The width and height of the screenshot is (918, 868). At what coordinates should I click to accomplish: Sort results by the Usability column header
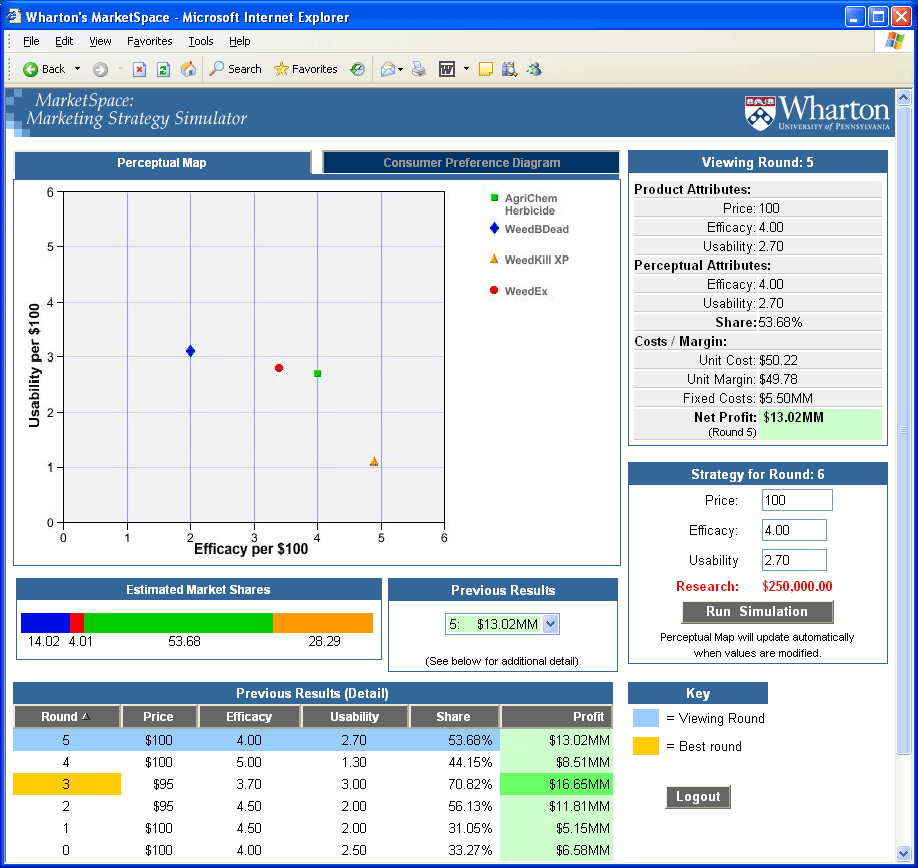click(355, 716)
